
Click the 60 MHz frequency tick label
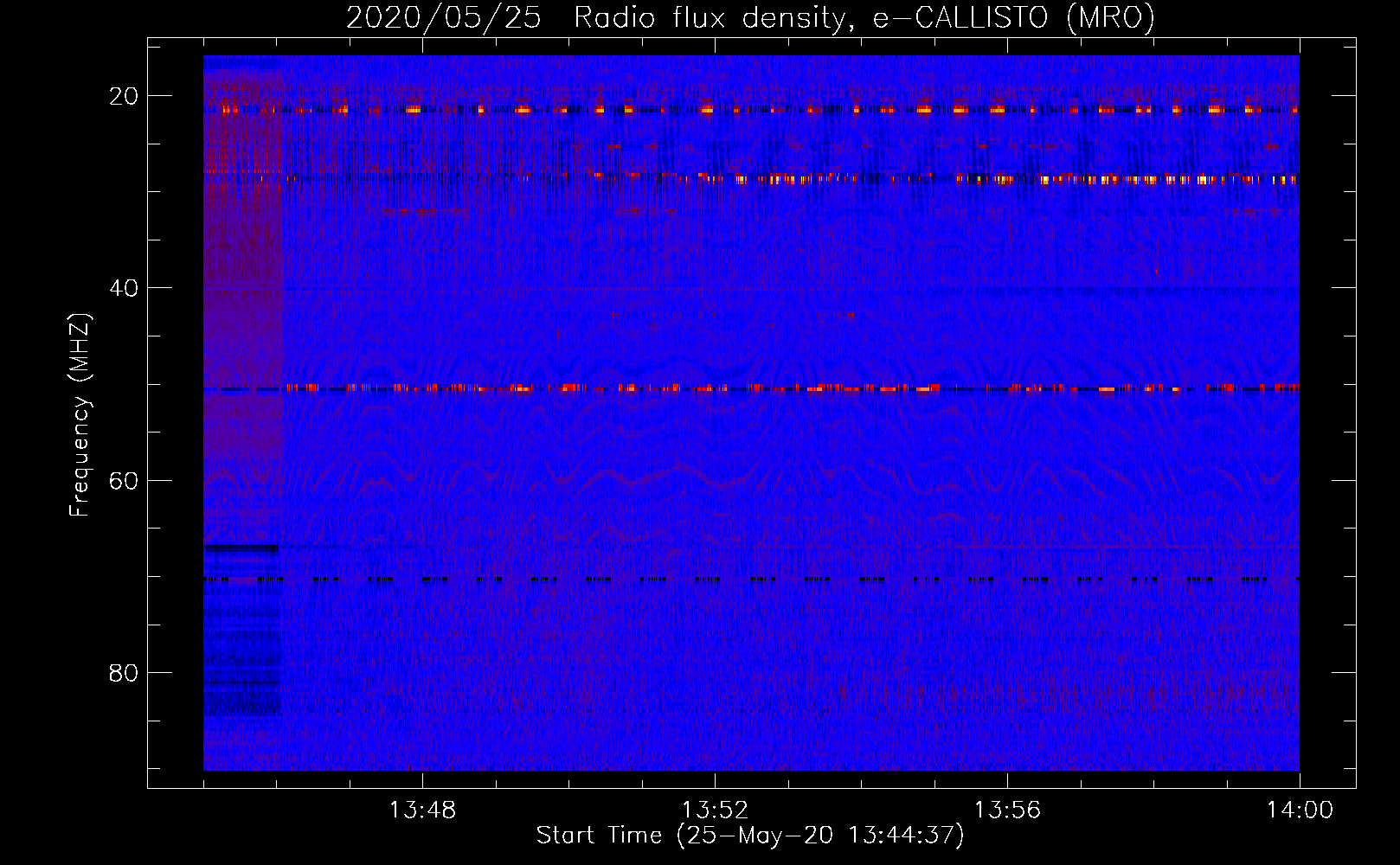[124, 480]
